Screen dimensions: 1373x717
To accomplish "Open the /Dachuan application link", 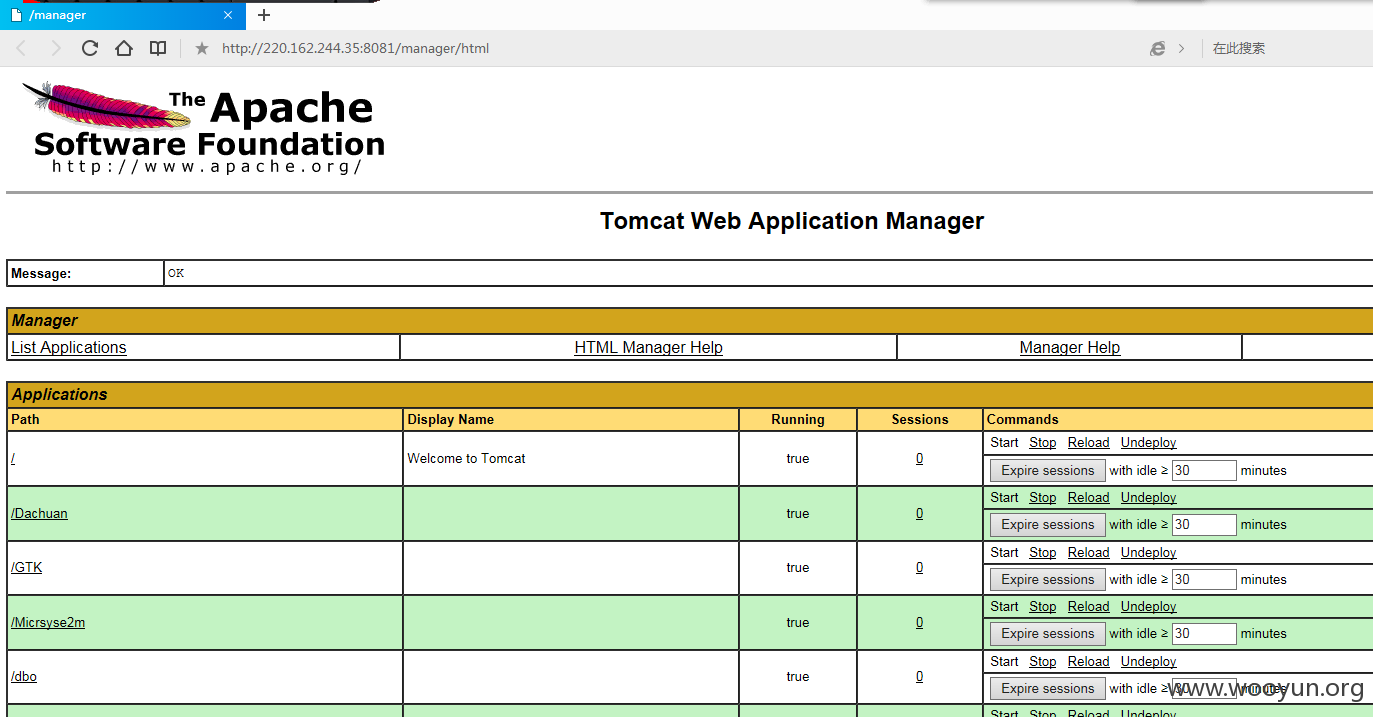I will click(39, 513).
